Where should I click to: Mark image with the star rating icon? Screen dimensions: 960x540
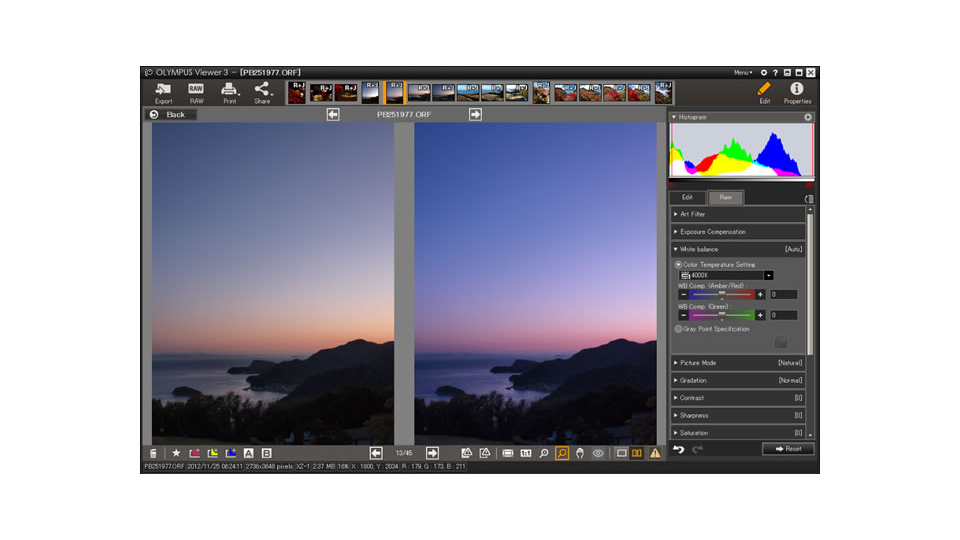(x=176, y=453)
